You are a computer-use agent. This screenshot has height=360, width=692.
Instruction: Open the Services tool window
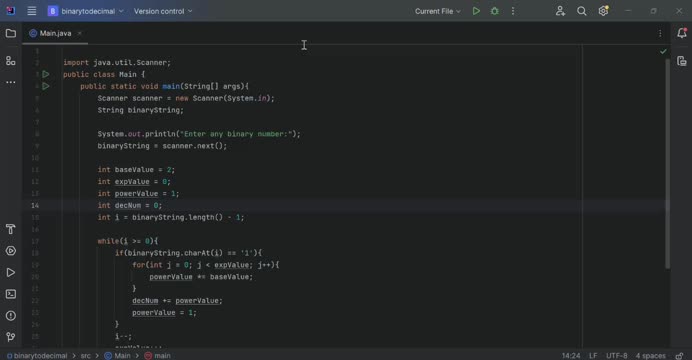click(11, 251)
